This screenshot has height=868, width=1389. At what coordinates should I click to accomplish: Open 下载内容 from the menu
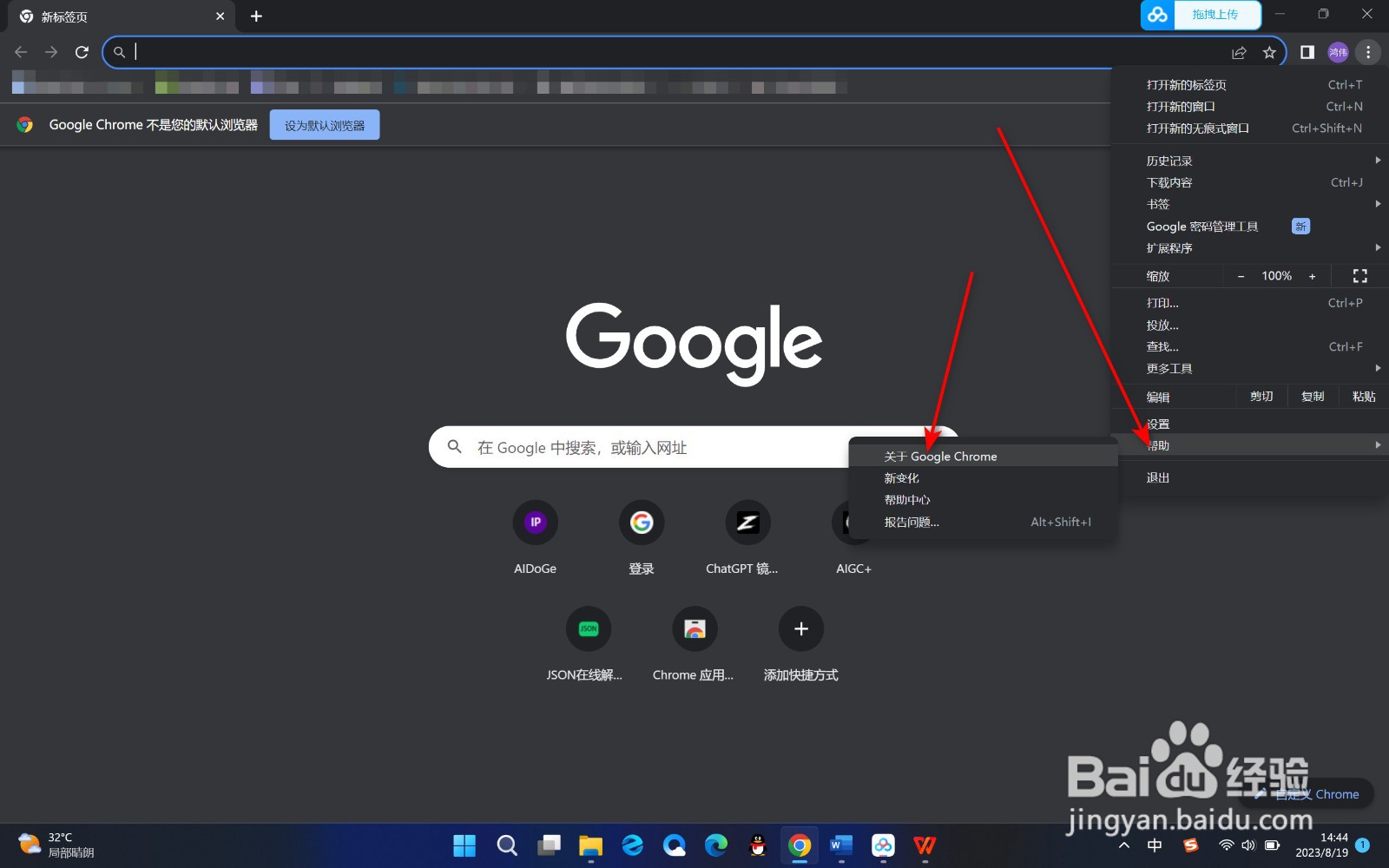1250,182
